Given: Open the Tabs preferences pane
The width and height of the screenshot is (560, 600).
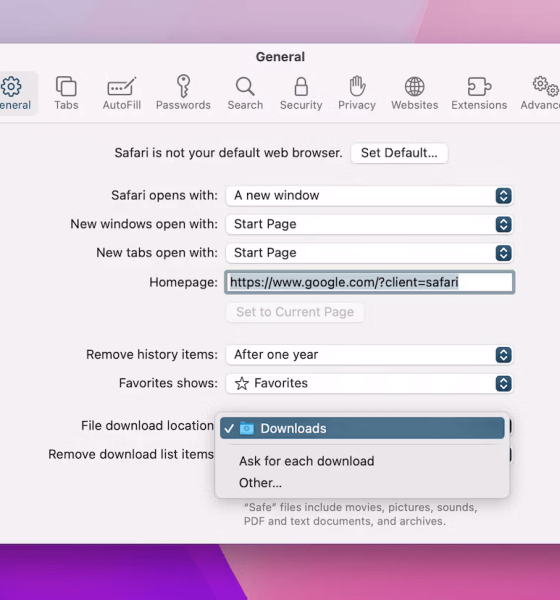Looking at the screenshot, I should point(66,93).
